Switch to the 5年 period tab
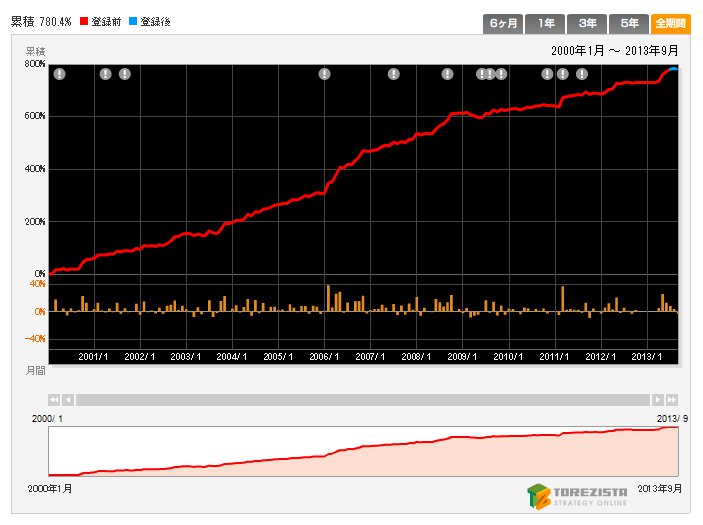Screen dimensions: 703x525 [629, 23]
